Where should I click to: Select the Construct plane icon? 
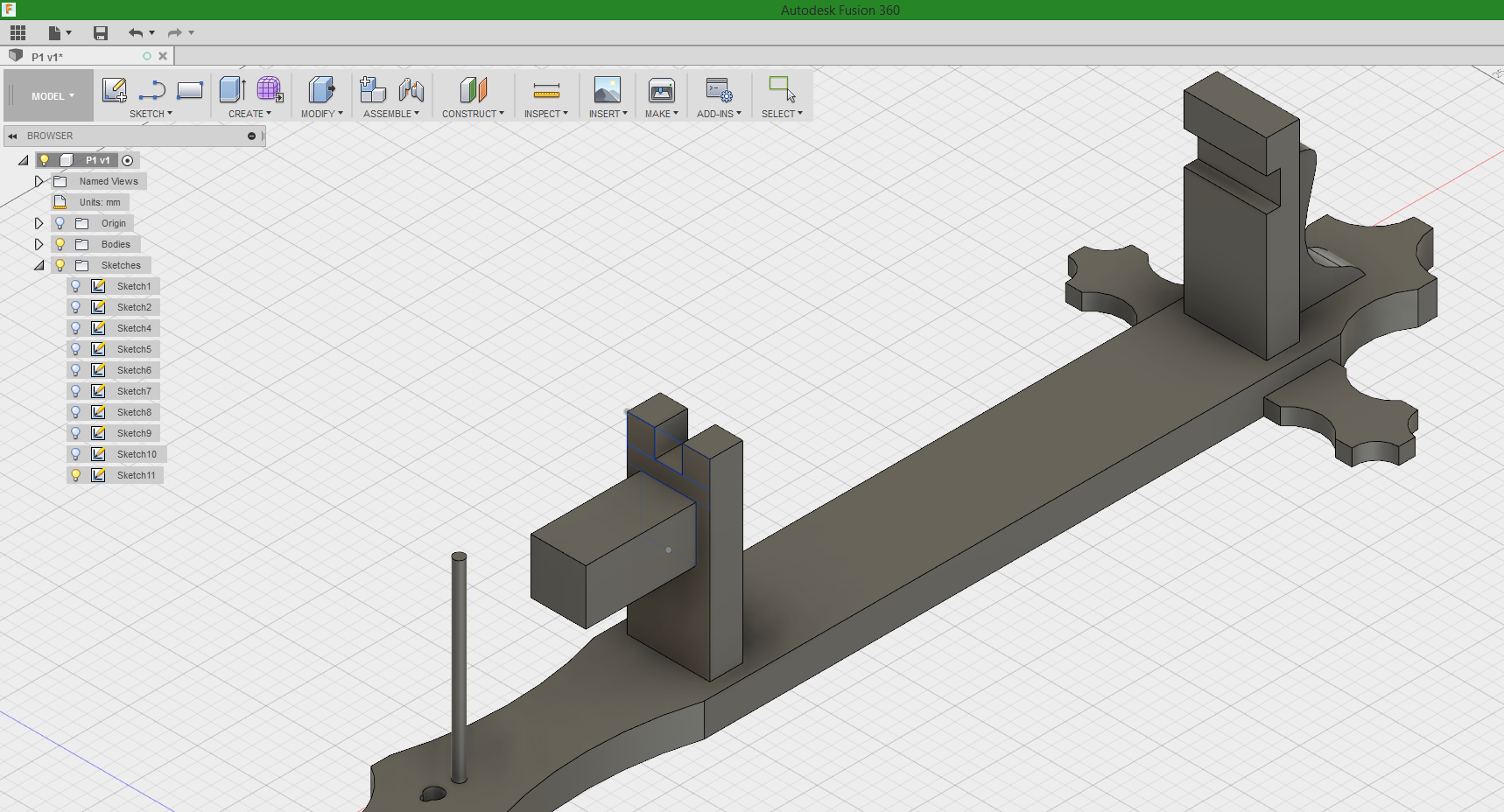tap(473, 90)
